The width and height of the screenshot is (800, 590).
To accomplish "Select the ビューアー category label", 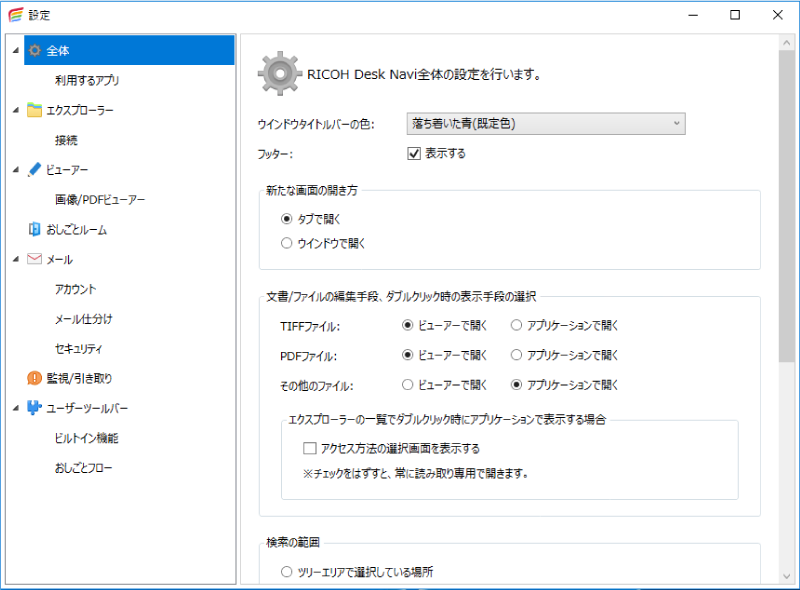I will pyautogui.click(x=67, y=169).
